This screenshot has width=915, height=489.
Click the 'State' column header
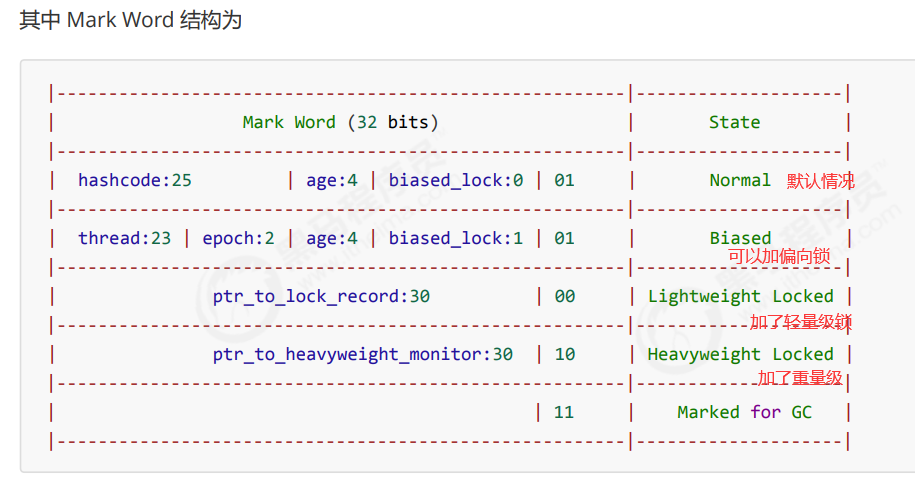click(734, 123)
